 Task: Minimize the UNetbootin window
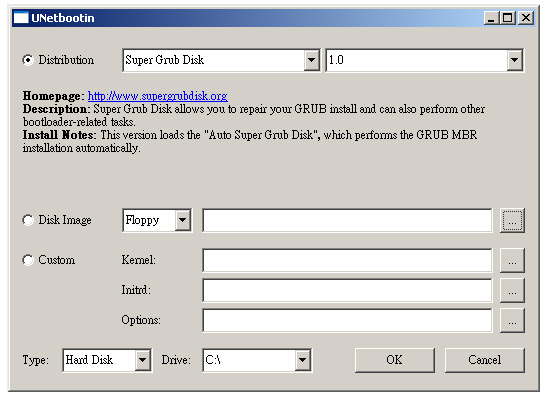click(491, 18)
